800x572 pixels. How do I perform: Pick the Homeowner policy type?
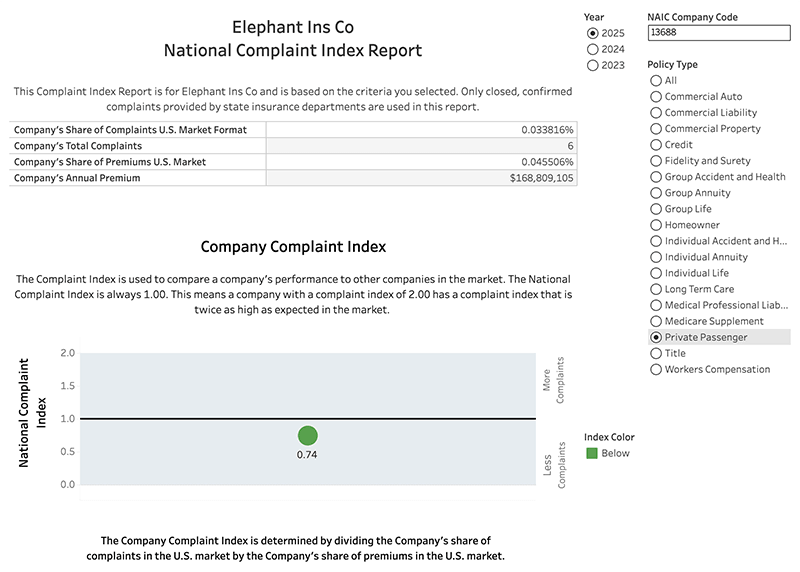coord(656,225)
